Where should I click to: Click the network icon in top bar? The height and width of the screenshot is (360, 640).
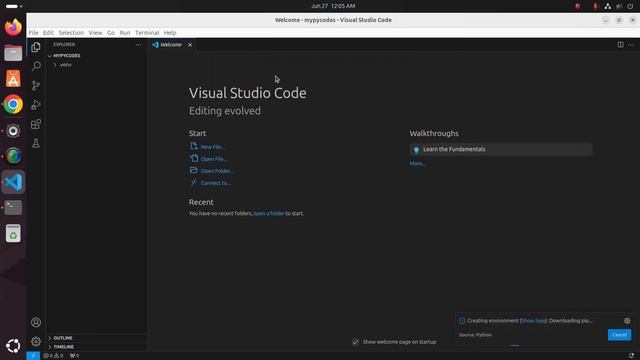[608, 6]
